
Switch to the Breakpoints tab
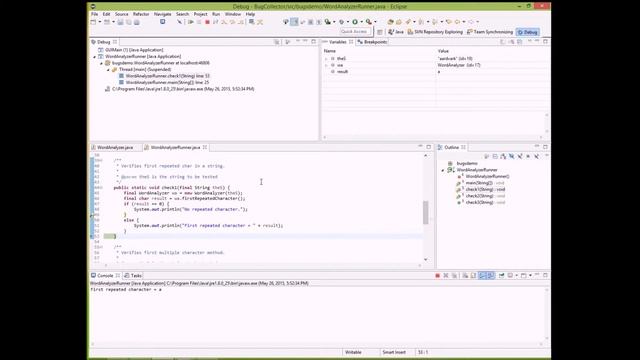point(373,42)
